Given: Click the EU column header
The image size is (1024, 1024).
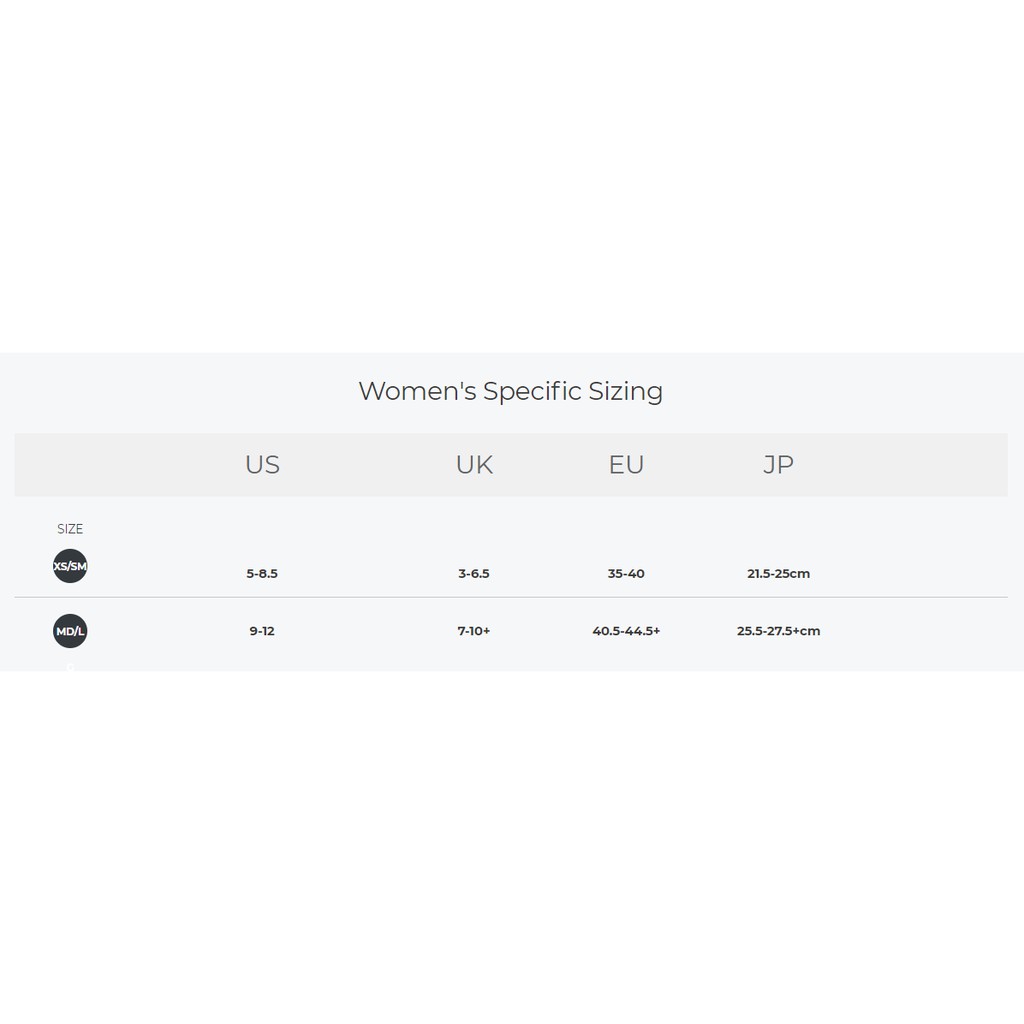Looking at the screenshot, I should [626, 465].
